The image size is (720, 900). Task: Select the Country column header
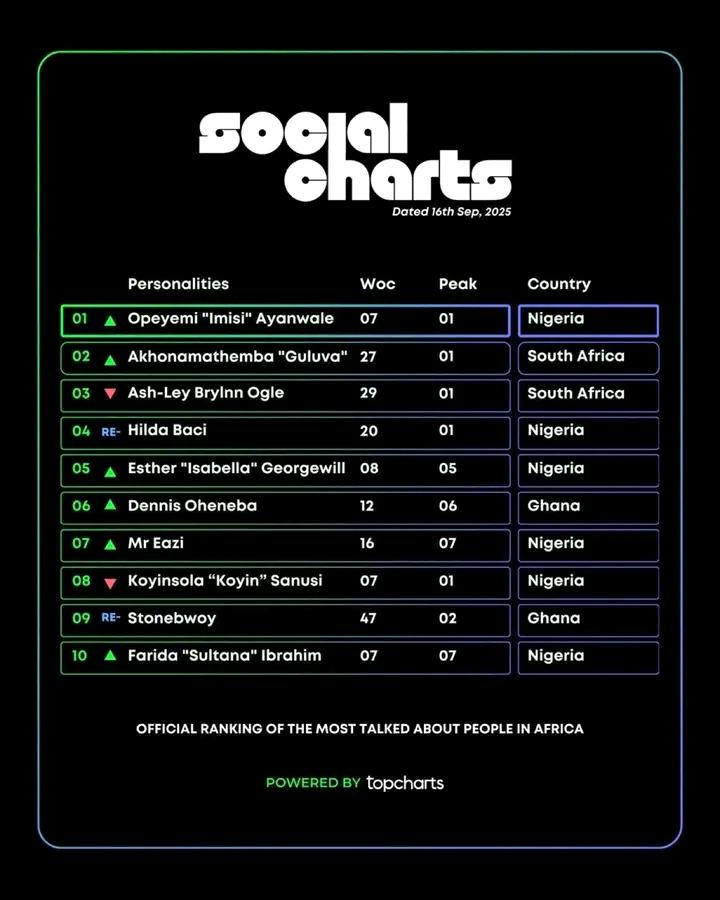(x=559, y=284)
